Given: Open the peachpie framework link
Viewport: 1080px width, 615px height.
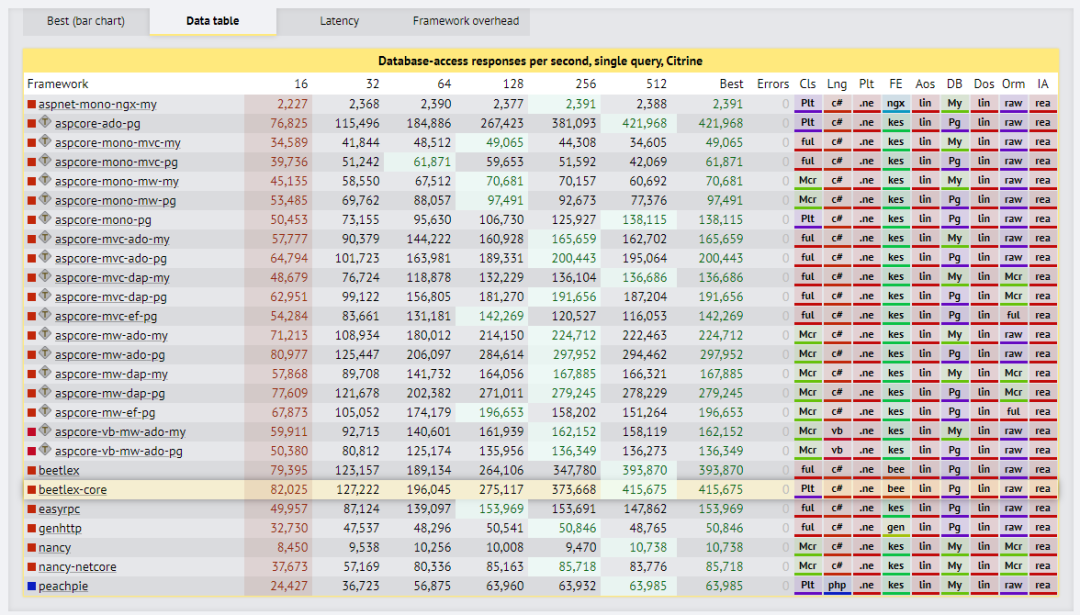Looking at the screenshot, I should [63, 586].
